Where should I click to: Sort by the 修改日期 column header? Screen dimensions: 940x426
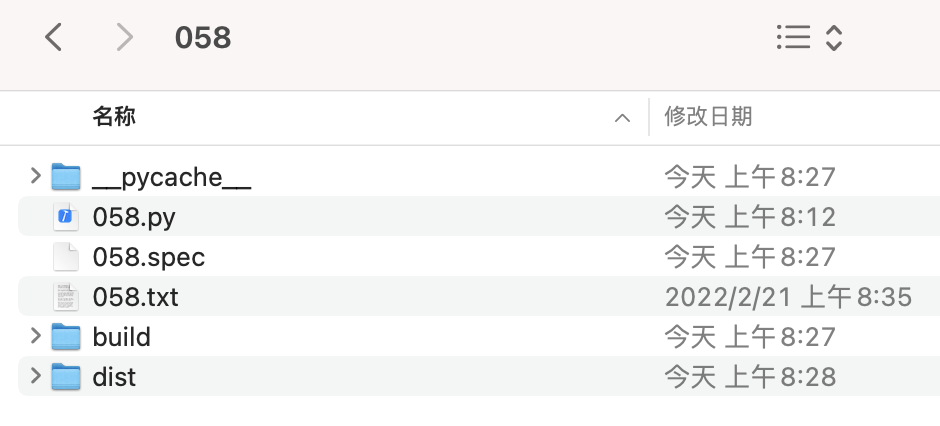coord(708,117)
